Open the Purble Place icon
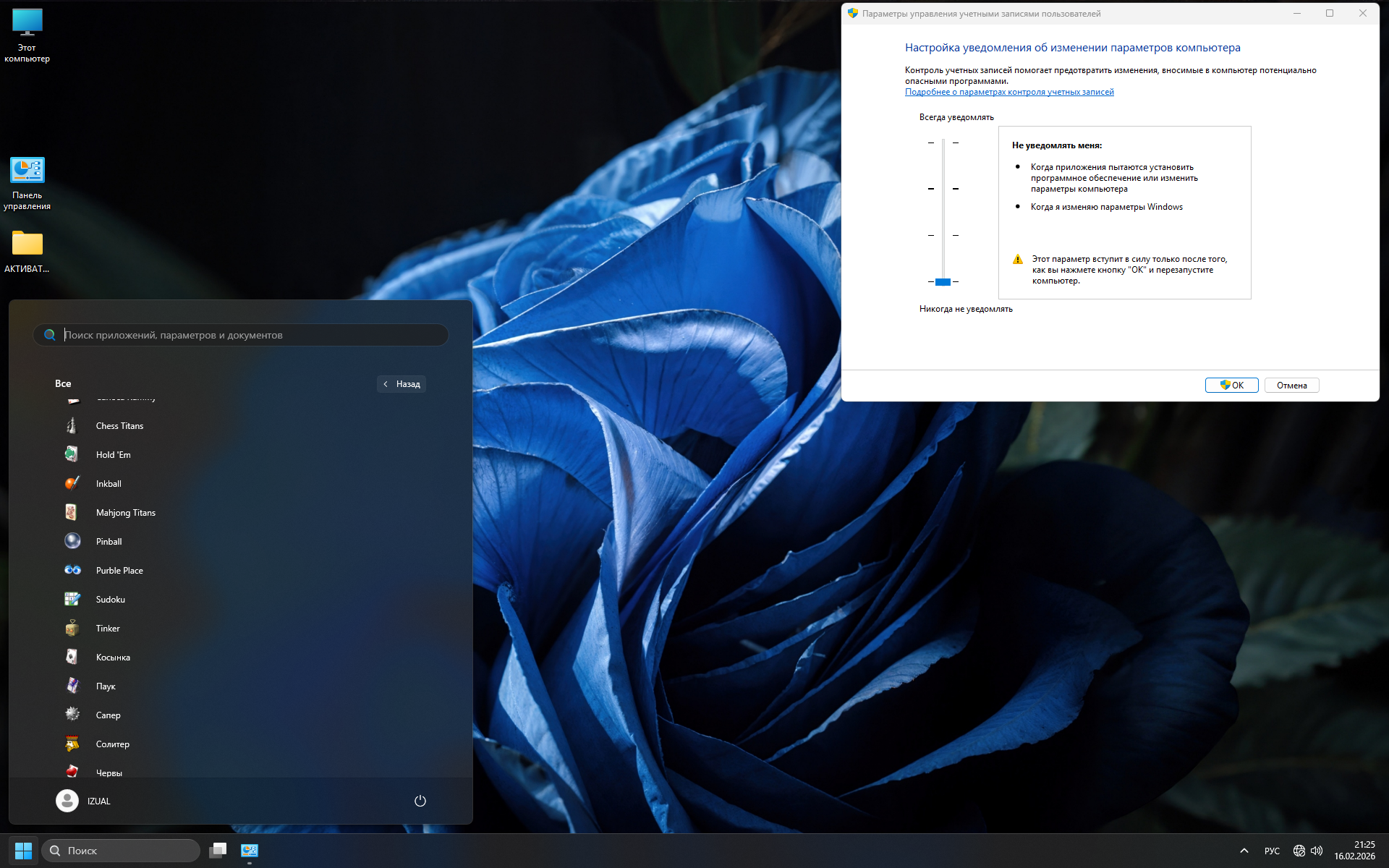The width and height of the screenshot is (1389, 868). coord(72,571)
